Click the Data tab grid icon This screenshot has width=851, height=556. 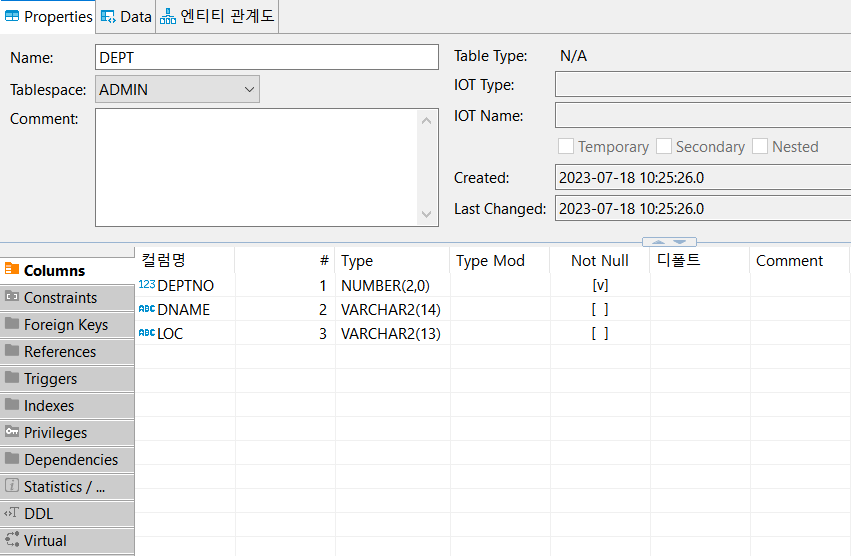(x=108, y=17)
